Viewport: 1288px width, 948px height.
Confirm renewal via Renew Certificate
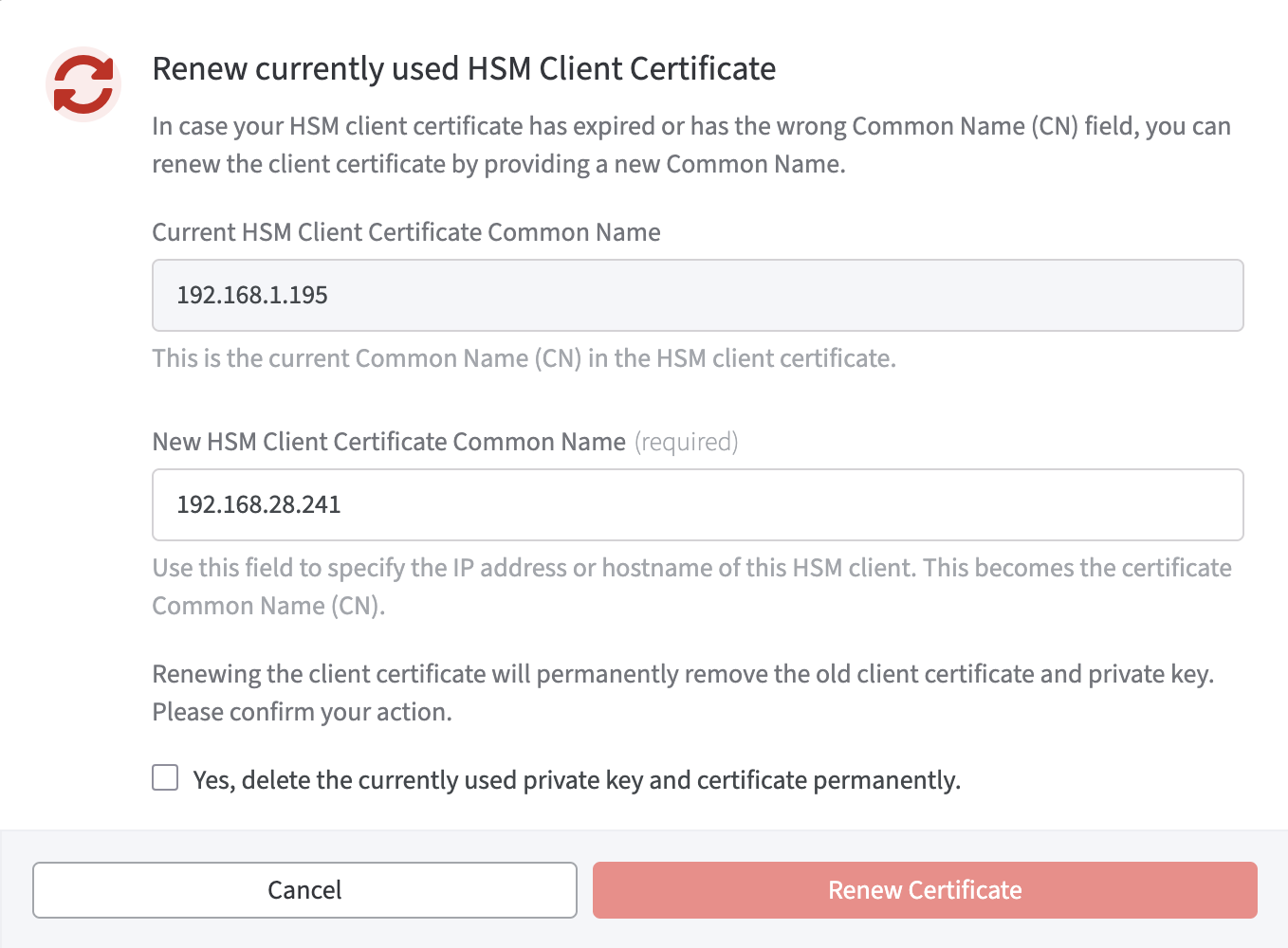tap(924, 889)
